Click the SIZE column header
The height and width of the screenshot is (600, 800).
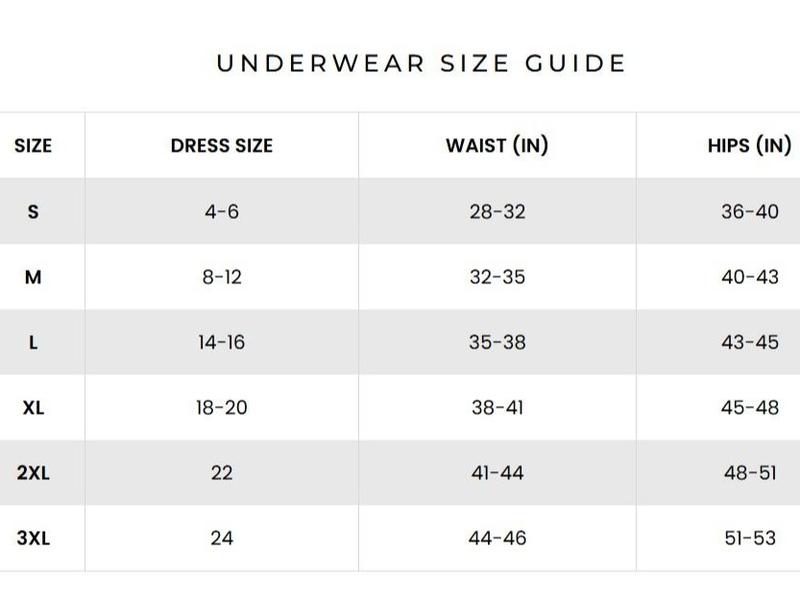pyautogui.click(x=33, y=146)
